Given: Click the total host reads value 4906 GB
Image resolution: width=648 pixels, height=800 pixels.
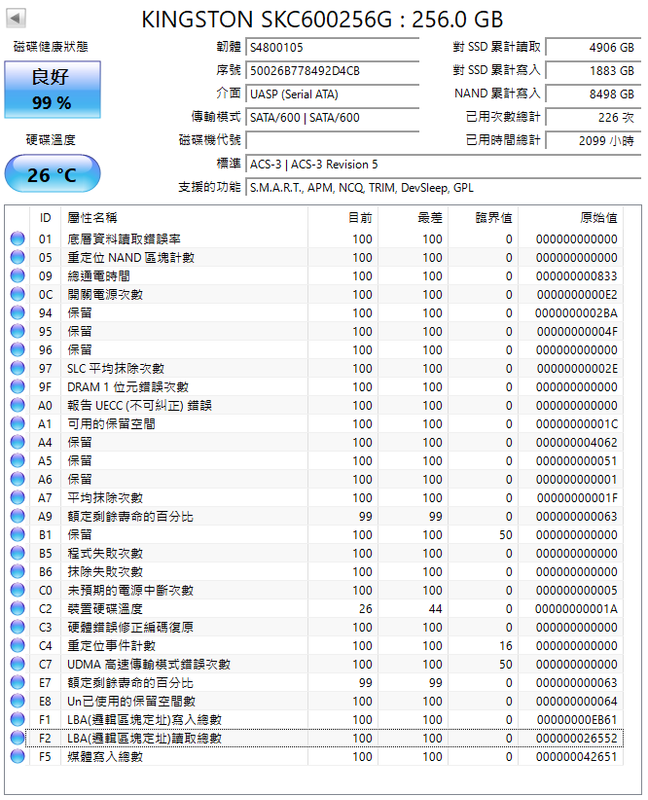Looking at the screenshot, I should [x=593, y=47].
